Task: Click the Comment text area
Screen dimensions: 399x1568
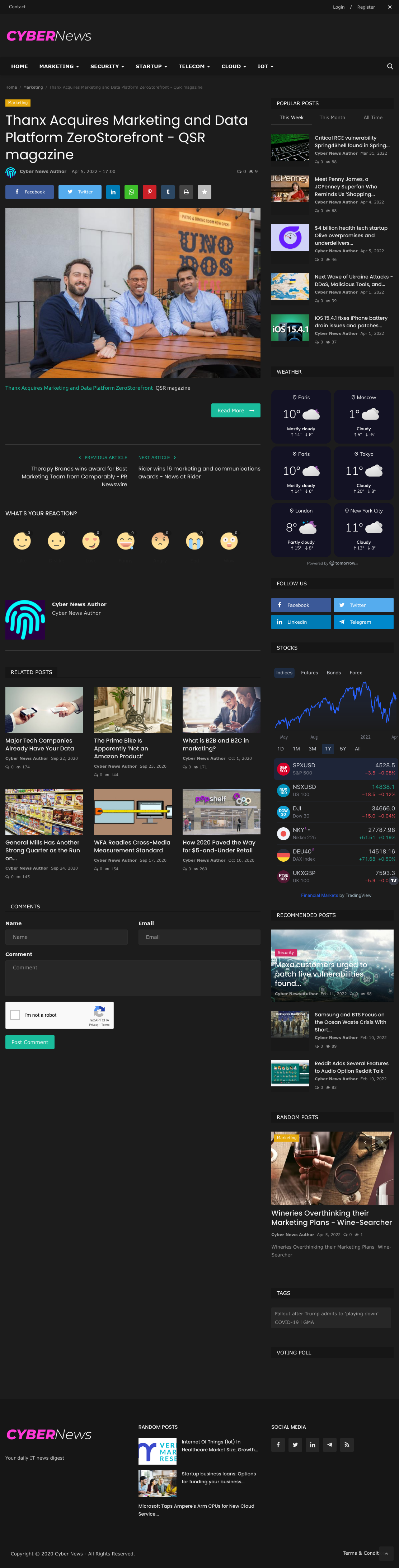Action: (133, 978)
